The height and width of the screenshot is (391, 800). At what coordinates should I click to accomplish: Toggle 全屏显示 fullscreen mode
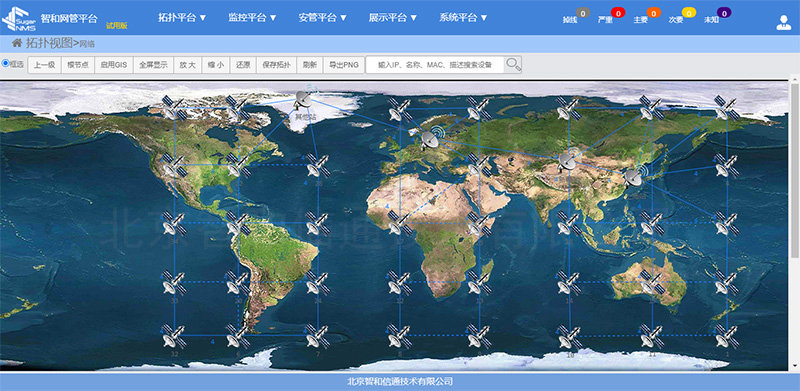[154, 65]
